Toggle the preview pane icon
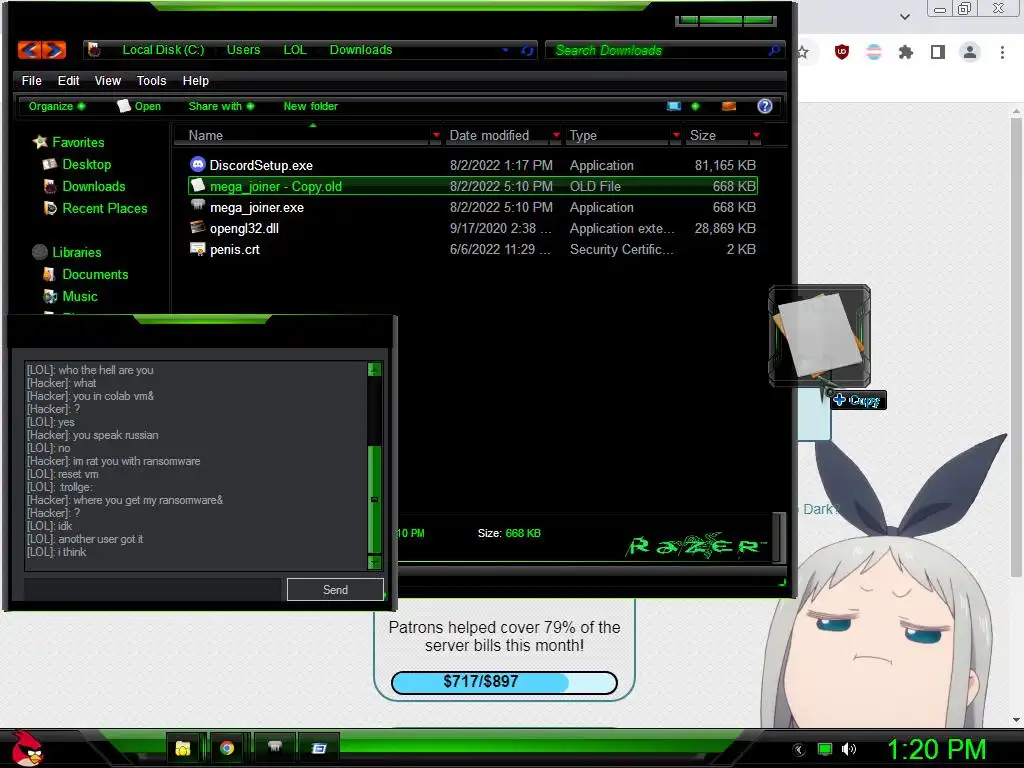 (x=729, y=106)
